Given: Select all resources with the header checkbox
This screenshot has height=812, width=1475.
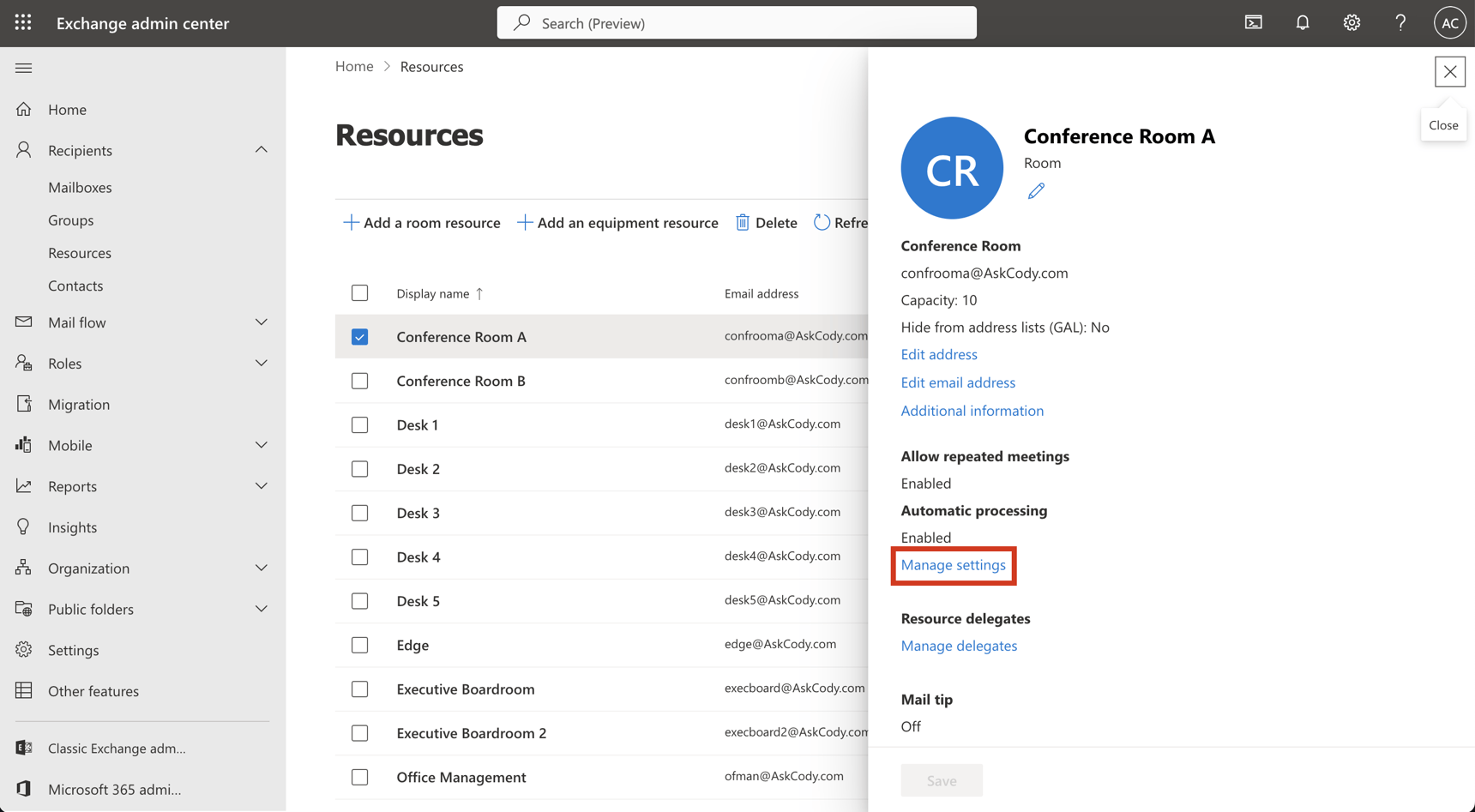Looking at the screenshot, I should (x=359, y=292).
